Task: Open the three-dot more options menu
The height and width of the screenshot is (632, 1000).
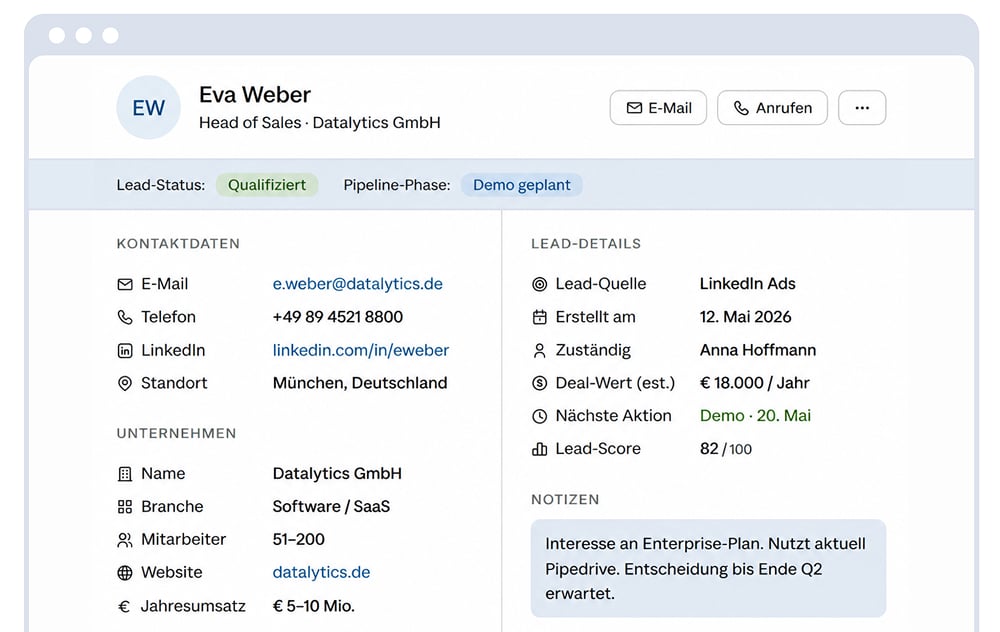Action: [862, 108]
